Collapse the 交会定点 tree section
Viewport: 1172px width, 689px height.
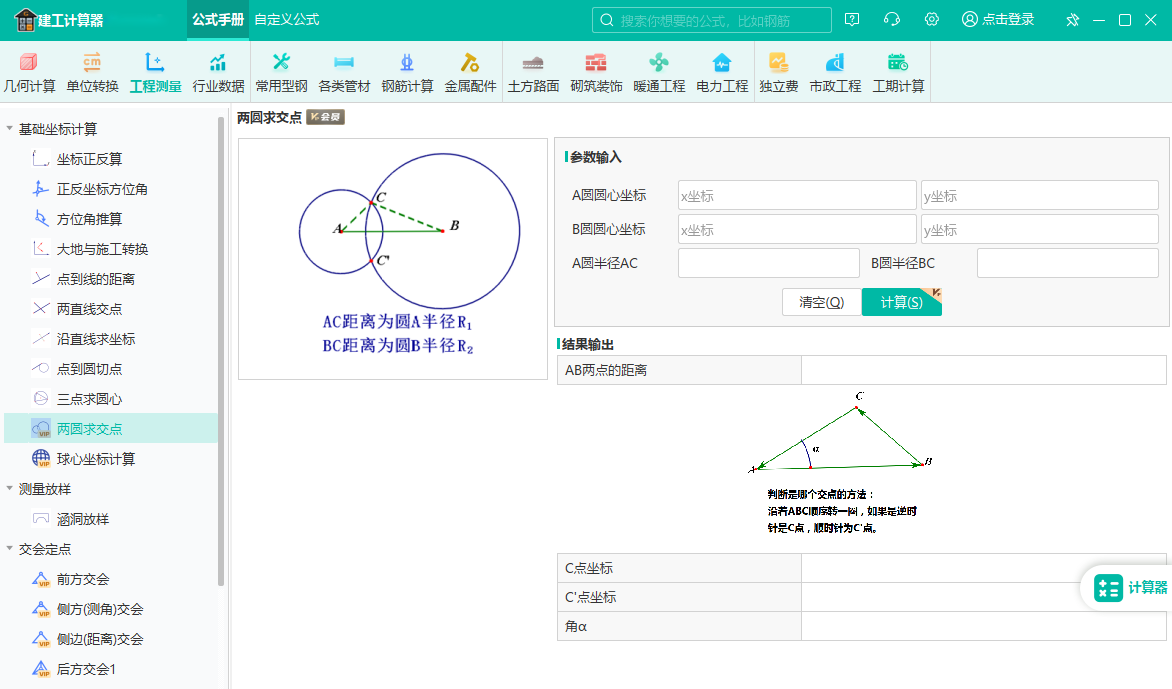10,549
